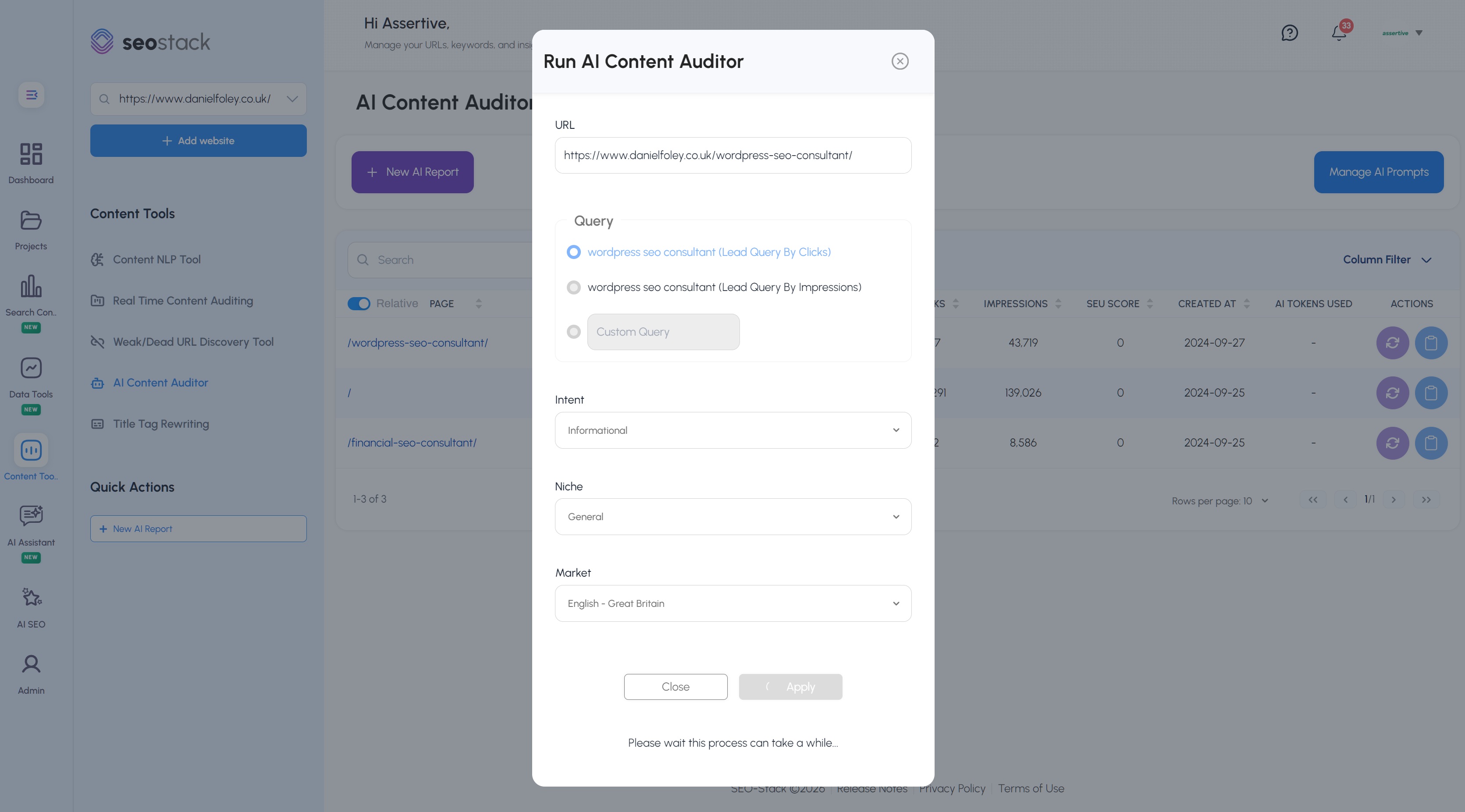This screenshot has height=812, width=1465.
Task: Open the Title Tag Rewriting tool
Action: point(160,423)
